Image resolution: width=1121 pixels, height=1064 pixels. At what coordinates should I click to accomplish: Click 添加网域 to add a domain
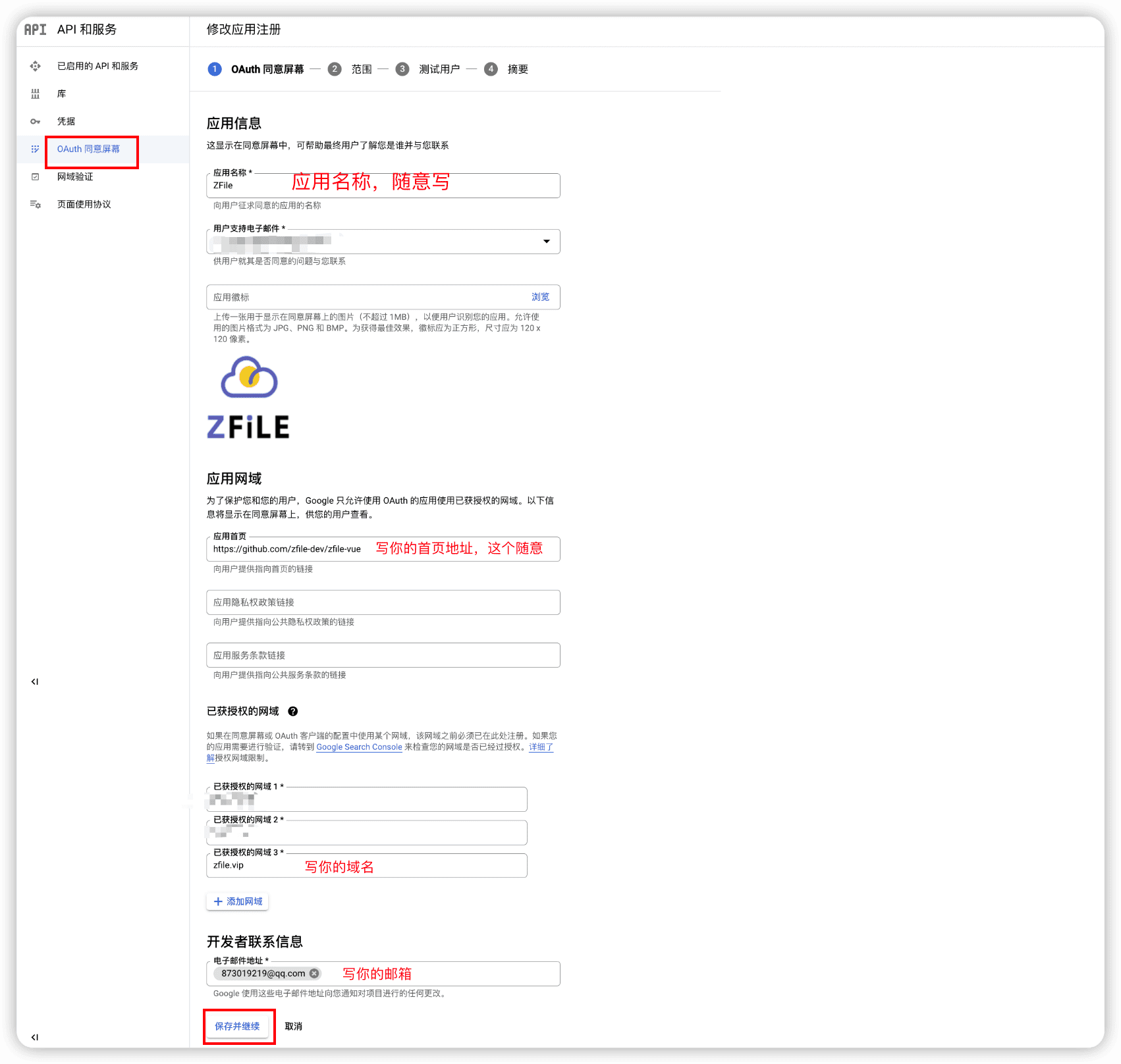pyautogui.click(x=238, y=901)
